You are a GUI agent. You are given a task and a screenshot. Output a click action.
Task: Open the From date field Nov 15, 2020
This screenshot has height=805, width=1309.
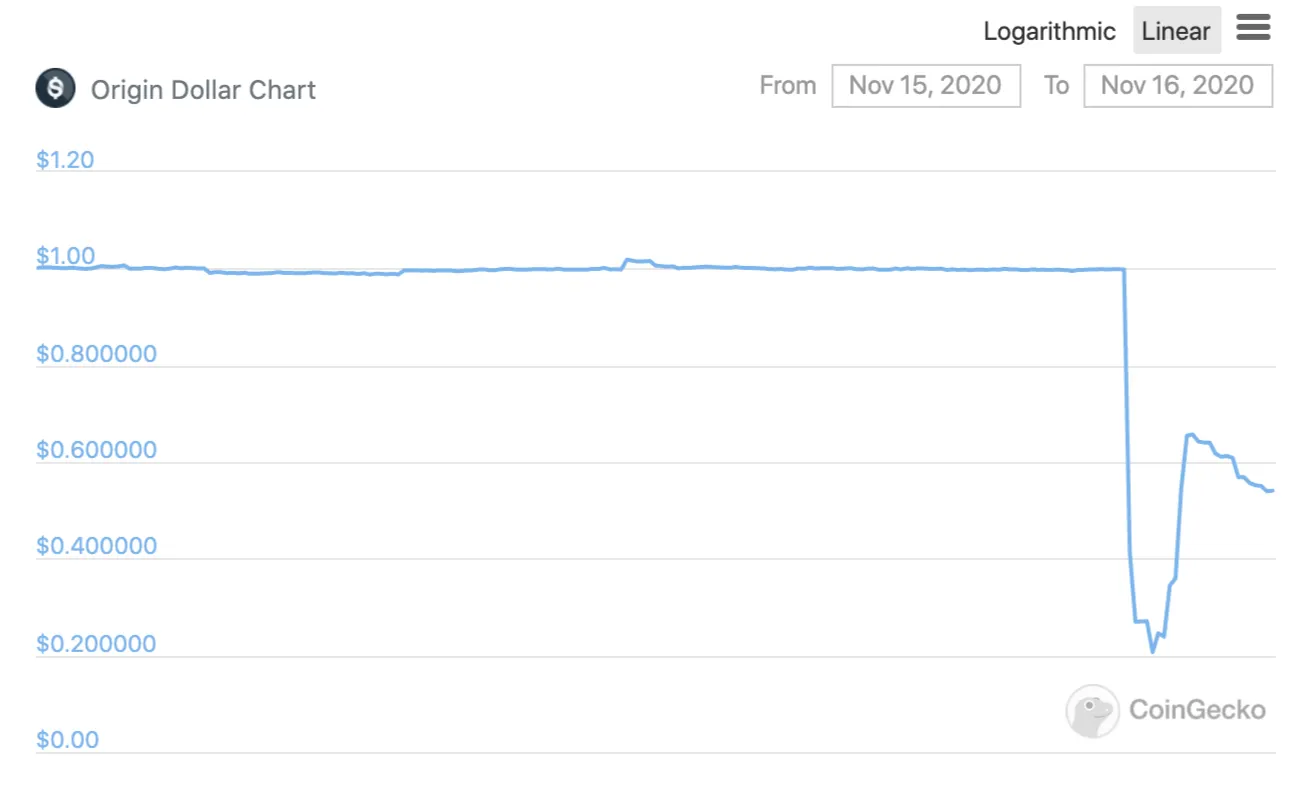click(x=925, y=86)
